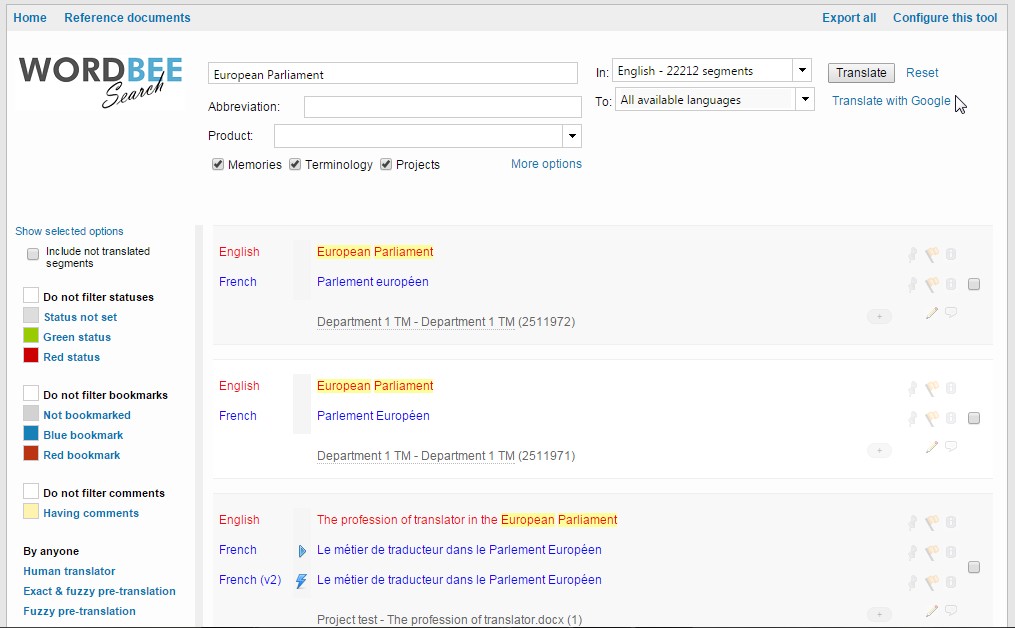Click the pencil edit icon for Department 1 TM (2511972)
1015x628 pixels.
pos(932,313)
